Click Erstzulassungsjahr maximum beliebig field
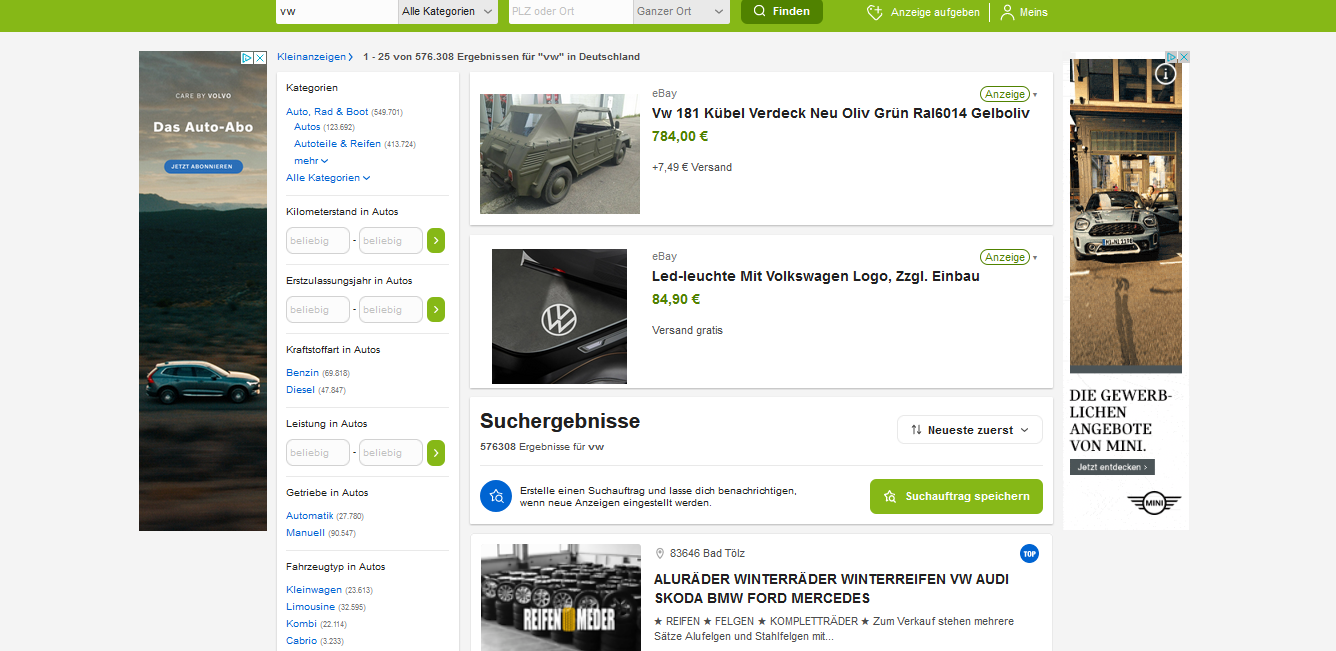This screenshot has width=1336, height=651. (391, 309)
